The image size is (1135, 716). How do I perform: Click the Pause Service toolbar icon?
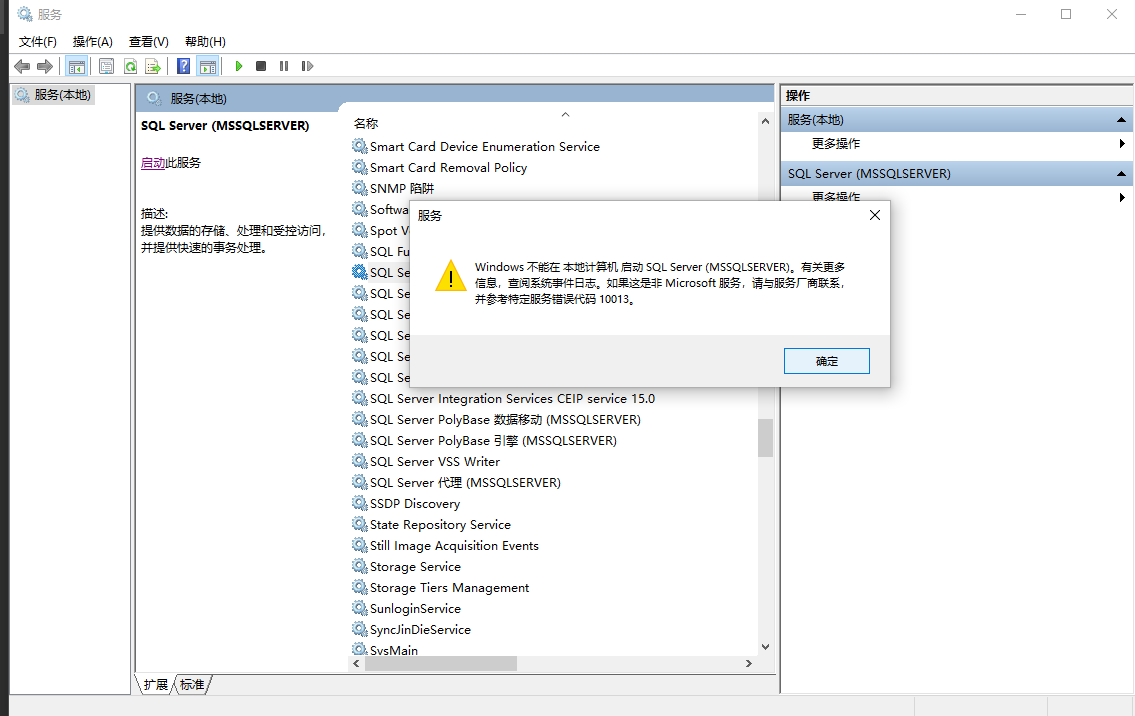tap(284, 67)
